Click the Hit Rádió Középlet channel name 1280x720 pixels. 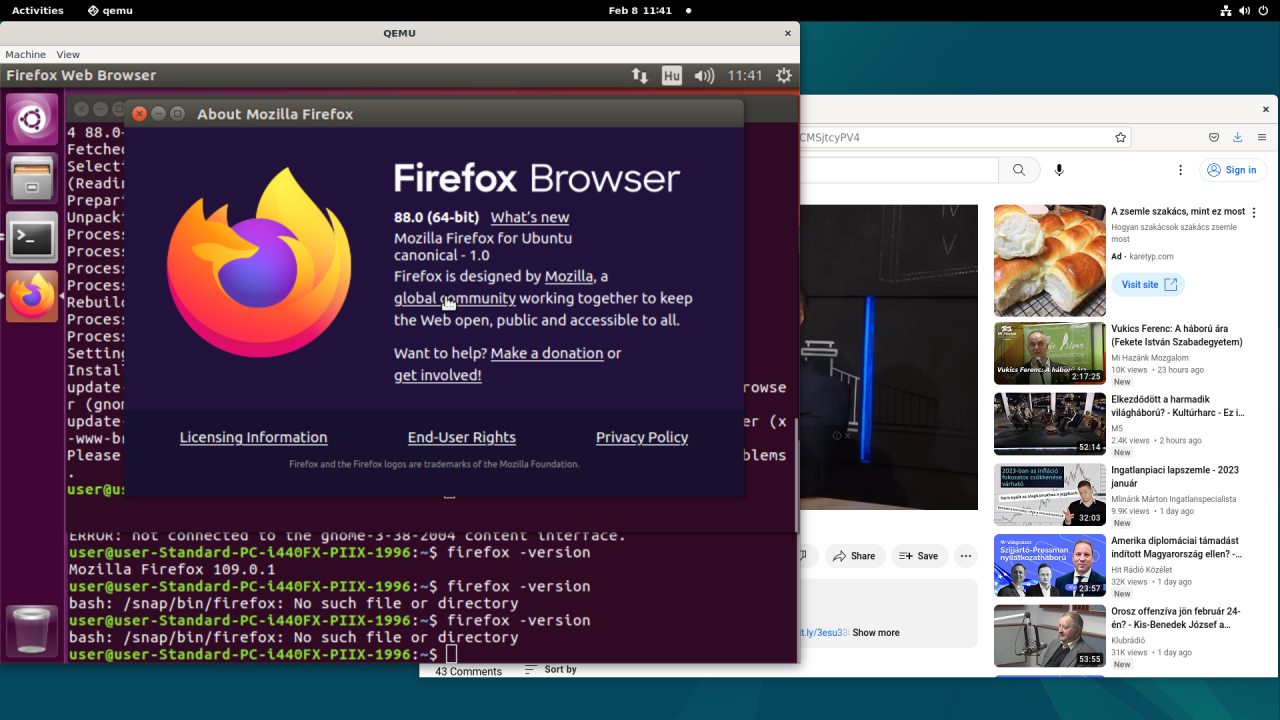tap(1142, 570)
